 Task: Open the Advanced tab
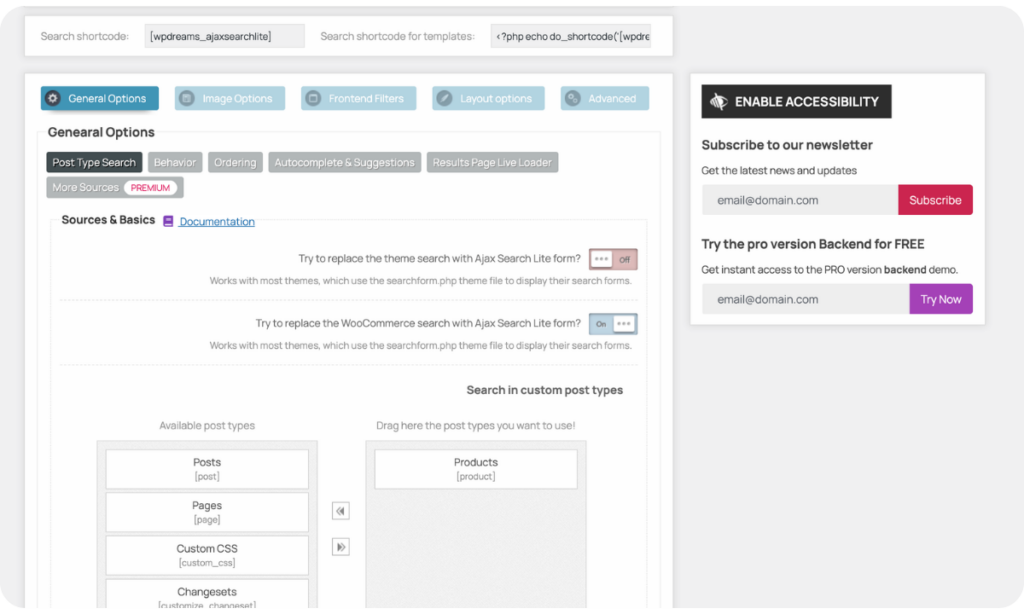(605, 98)
